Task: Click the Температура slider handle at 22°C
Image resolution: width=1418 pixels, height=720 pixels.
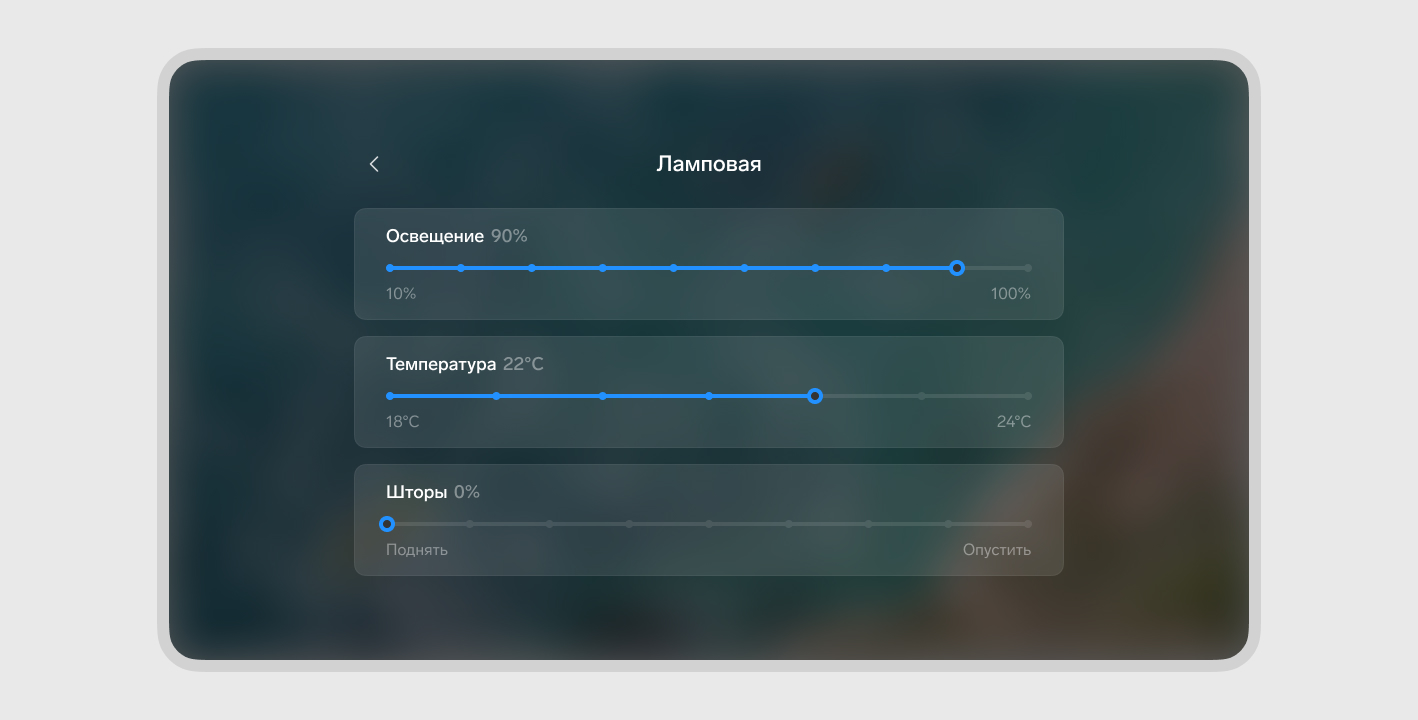Action: pos(815,396)
